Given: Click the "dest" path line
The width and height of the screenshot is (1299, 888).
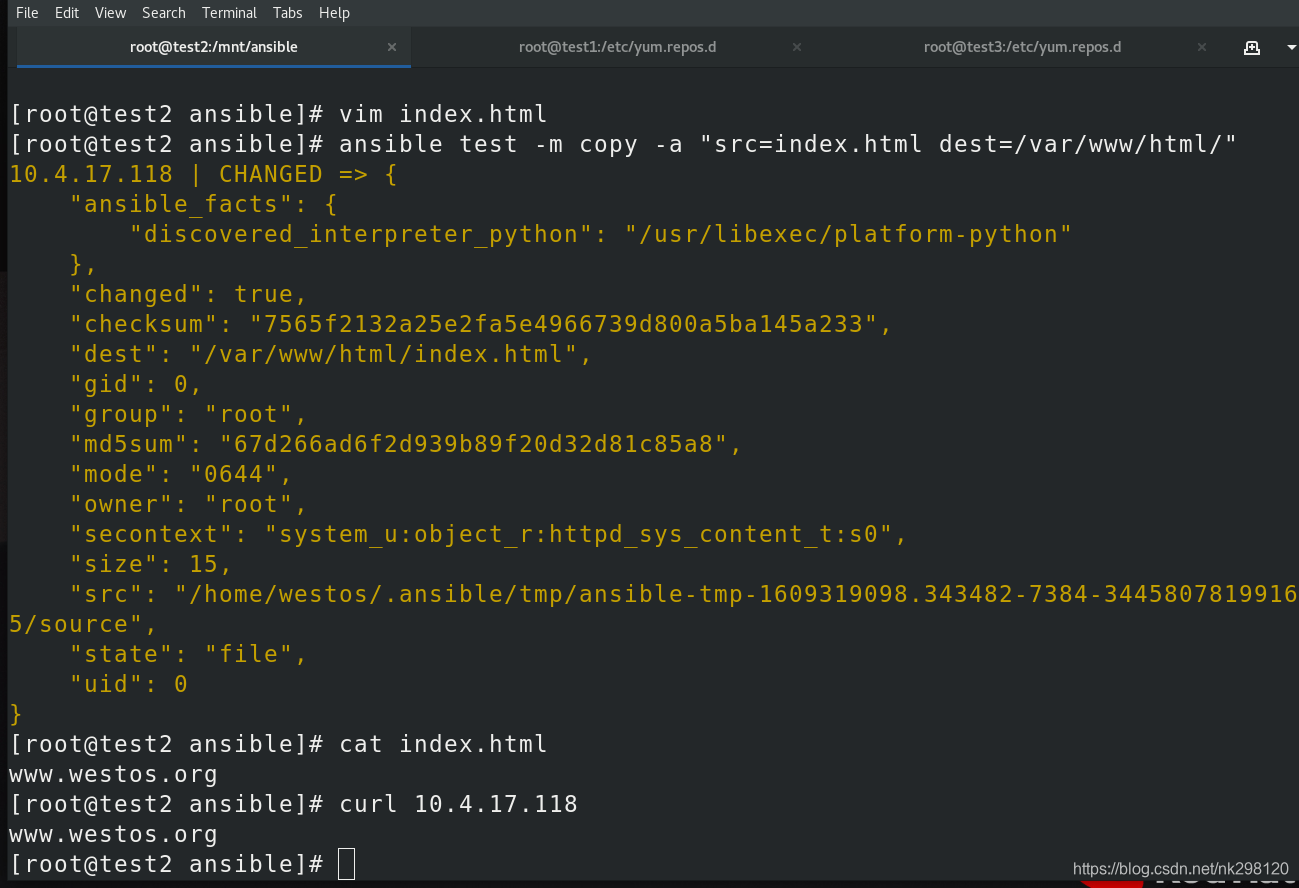Looking at the screenshot, I should pyautogui.click(x=330, y=354).
